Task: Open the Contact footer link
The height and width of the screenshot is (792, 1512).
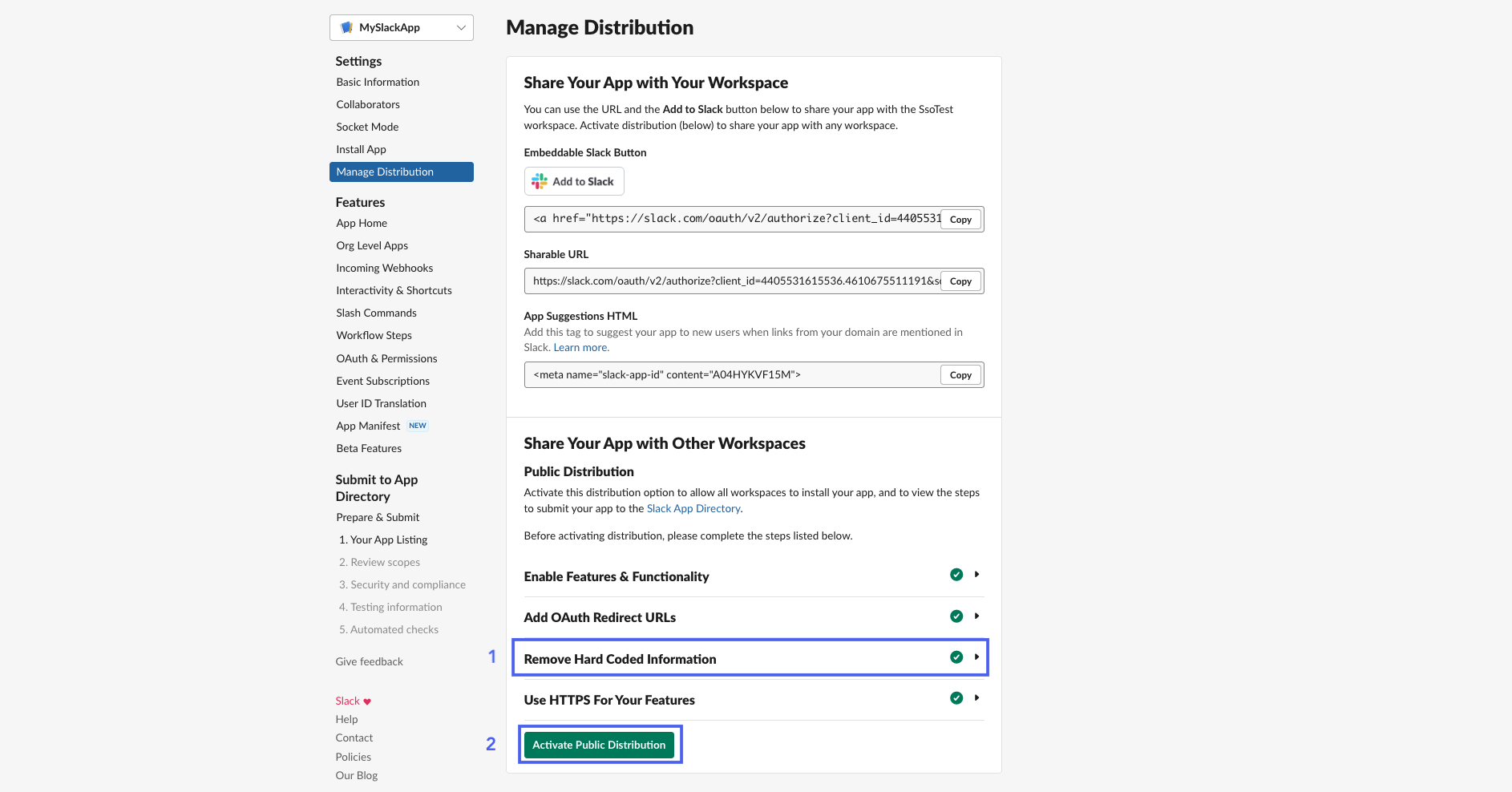Action: 354,737
